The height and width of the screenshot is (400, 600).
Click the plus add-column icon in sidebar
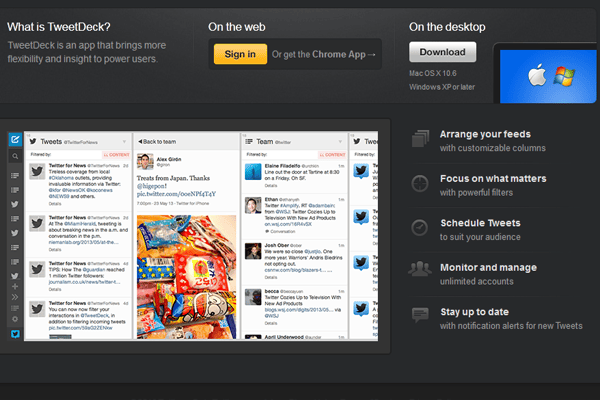click(x=15, y=286)
